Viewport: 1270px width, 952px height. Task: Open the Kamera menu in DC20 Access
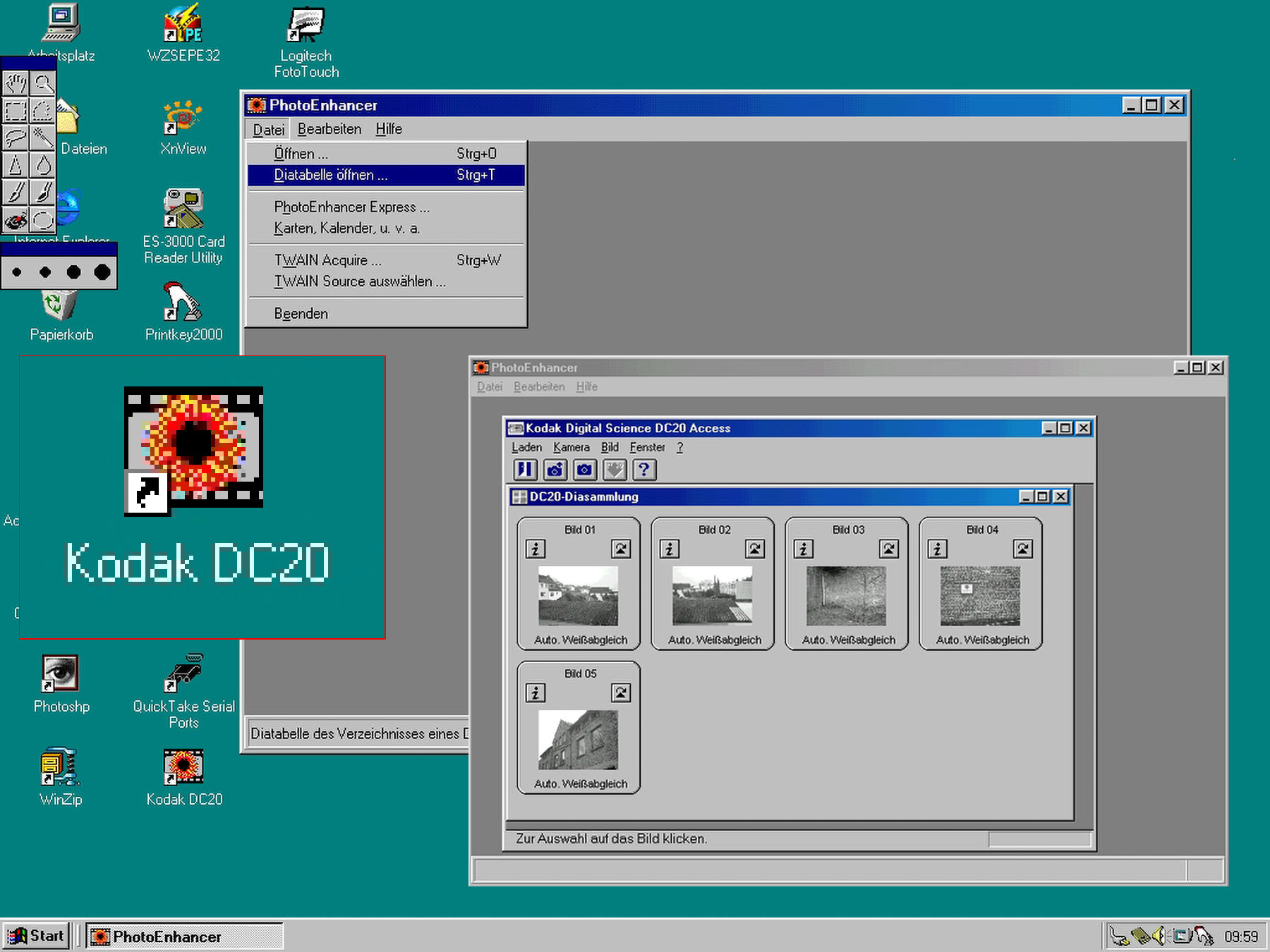pos(571,447)
